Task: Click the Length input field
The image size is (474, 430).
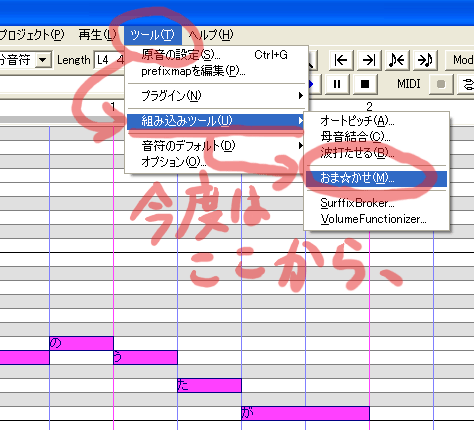Action: point(109,60)
